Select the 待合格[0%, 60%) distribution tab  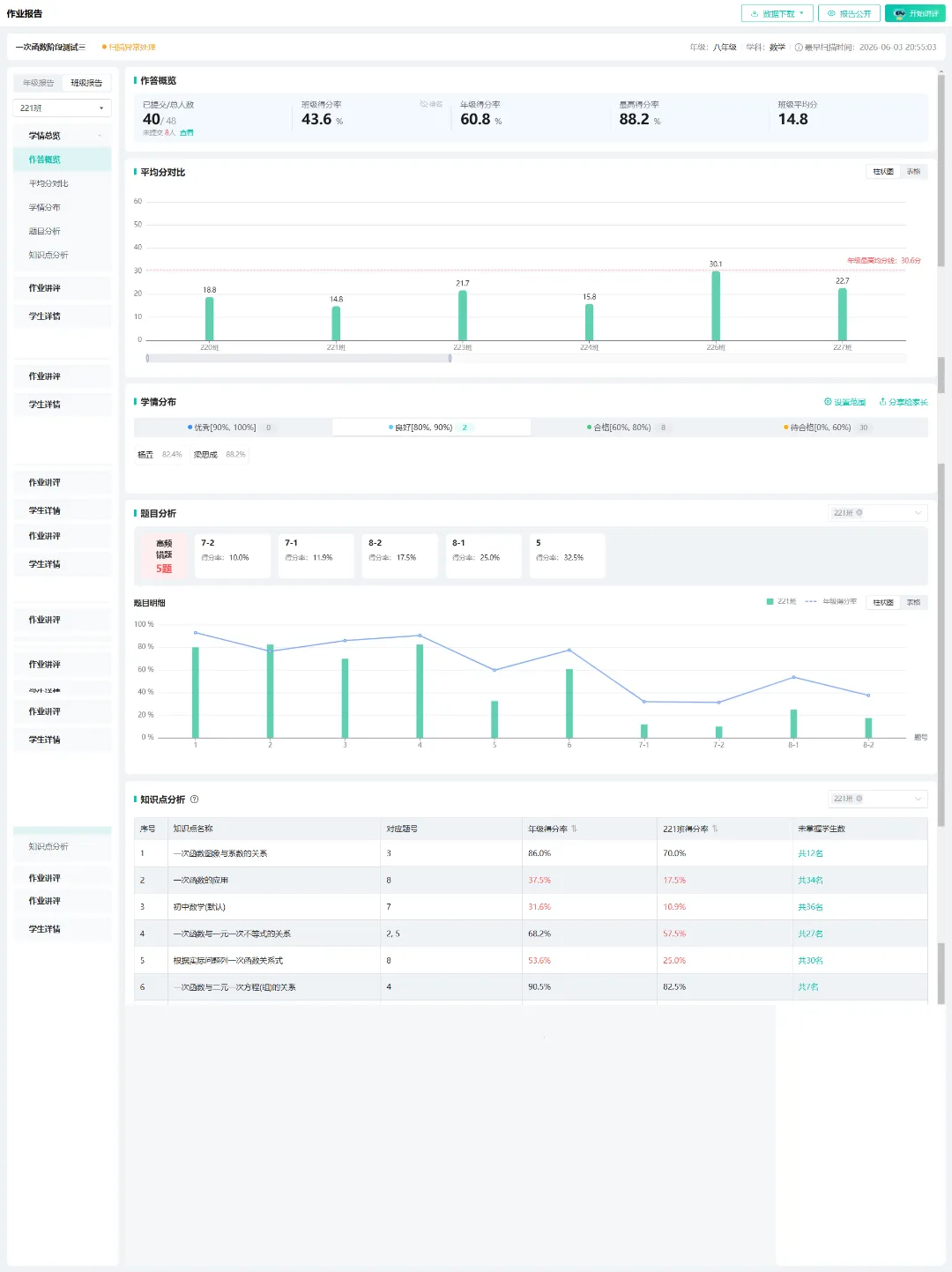(829, 428)
